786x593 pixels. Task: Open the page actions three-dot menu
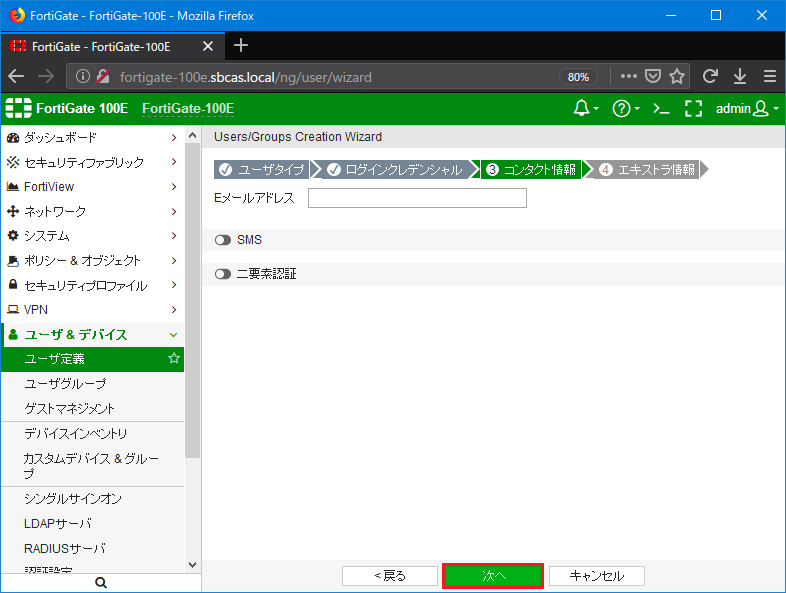pos(629,76)
